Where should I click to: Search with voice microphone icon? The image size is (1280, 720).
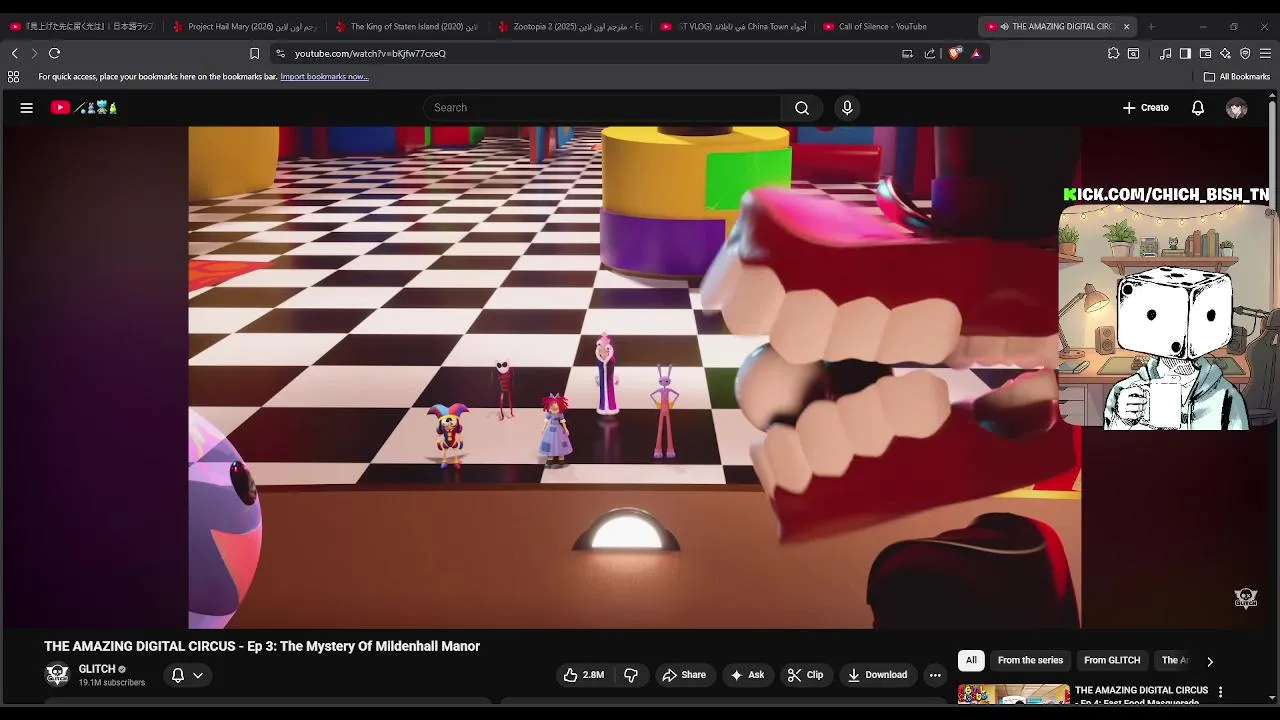(847, 108)
